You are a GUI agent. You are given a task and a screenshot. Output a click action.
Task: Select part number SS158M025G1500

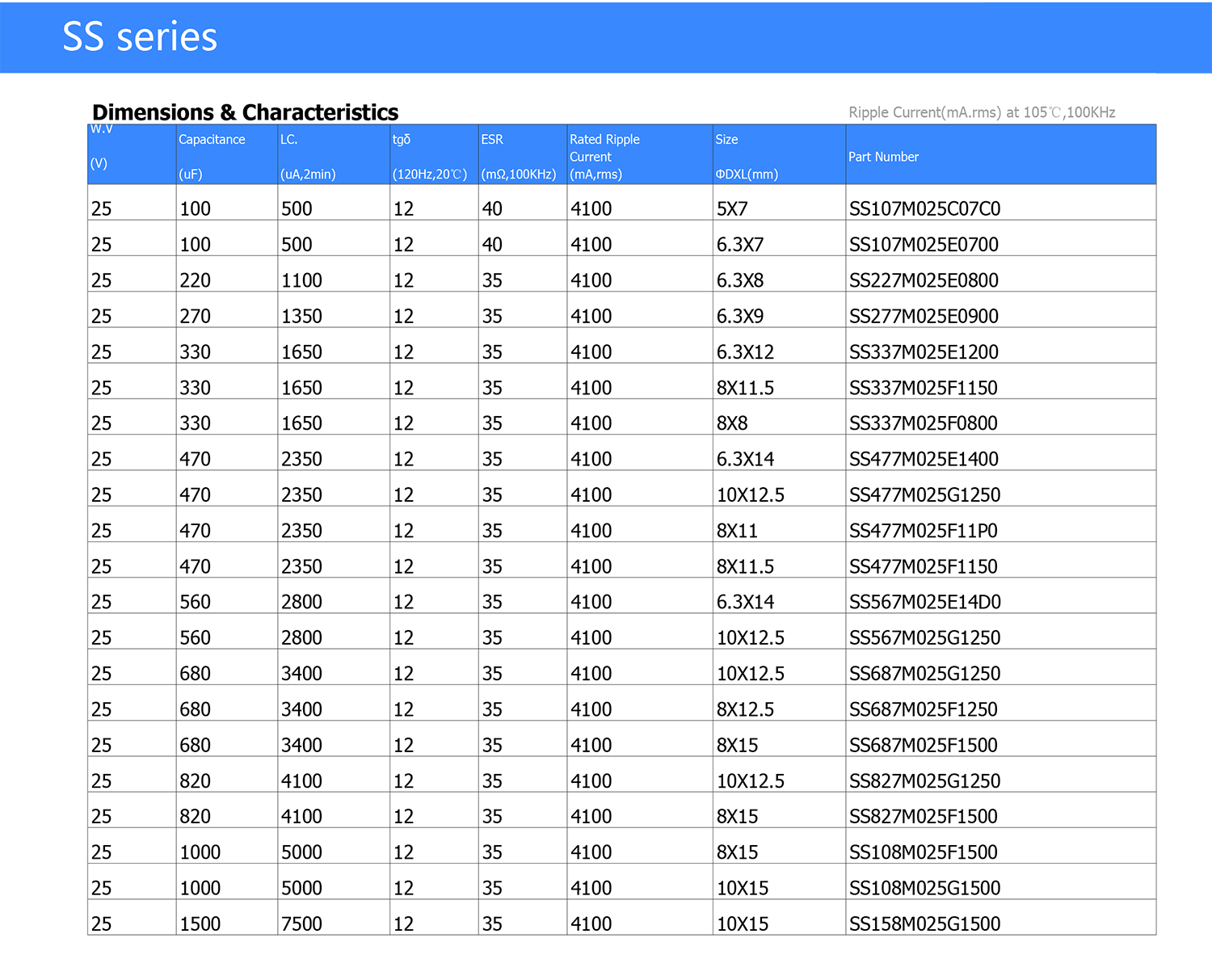[924, 923]
